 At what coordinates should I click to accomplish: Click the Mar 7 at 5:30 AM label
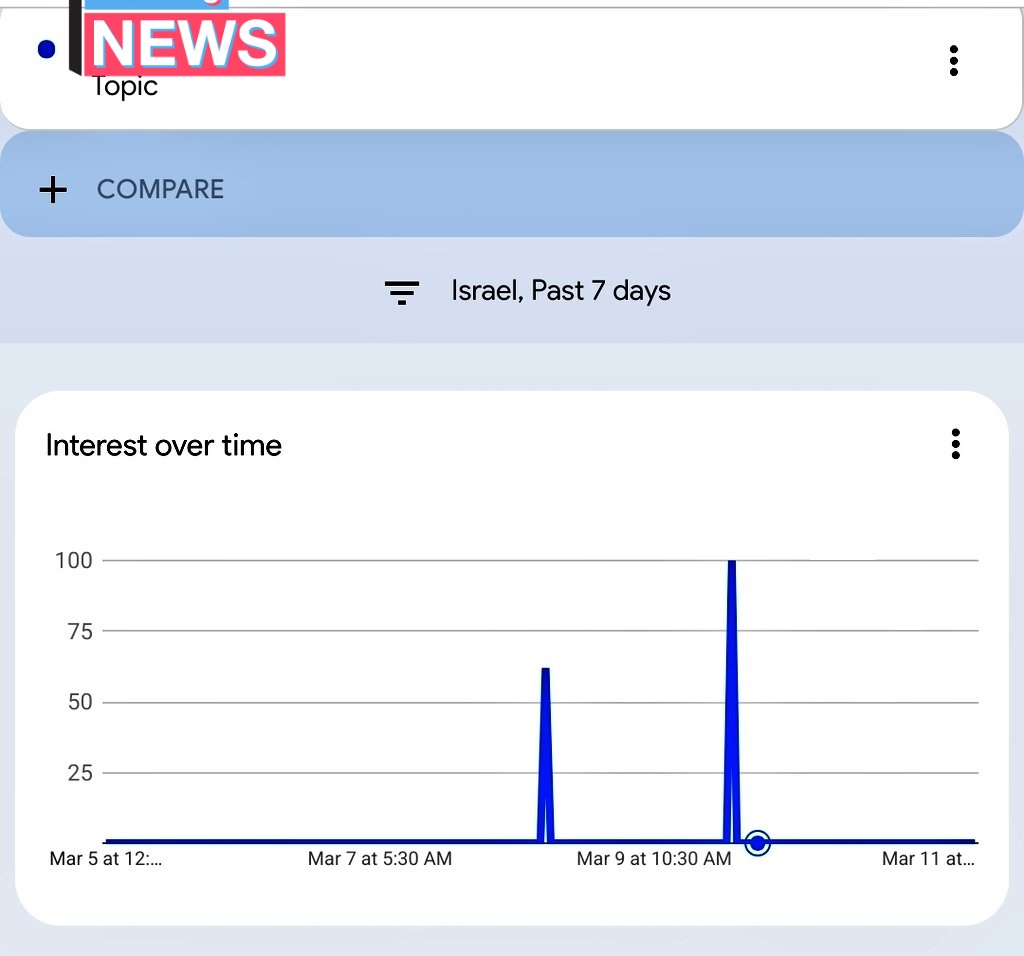click(x=379, y=858)
